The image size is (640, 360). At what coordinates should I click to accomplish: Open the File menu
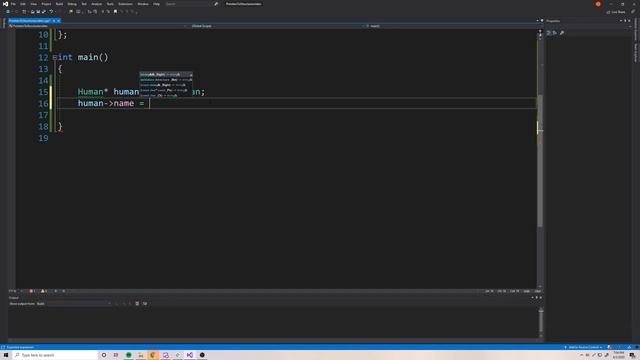pyautogui.click(x=13, y=4)
